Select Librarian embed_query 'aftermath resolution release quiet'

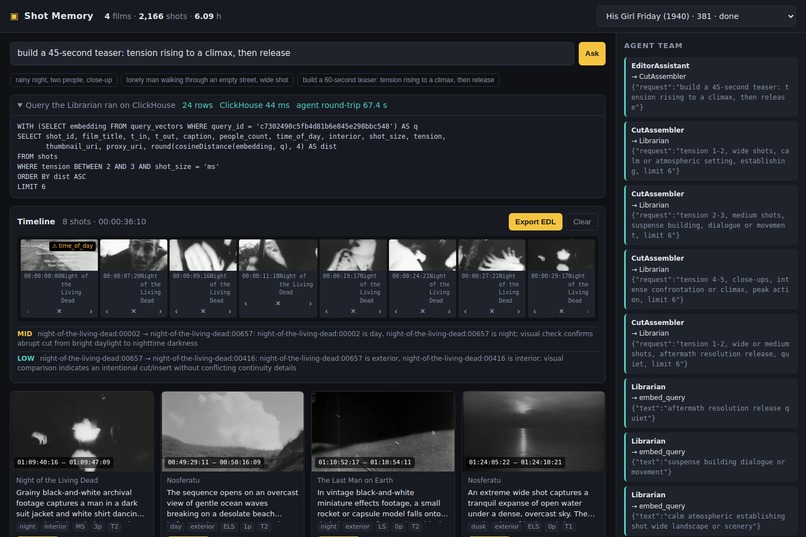pos(711,403)
